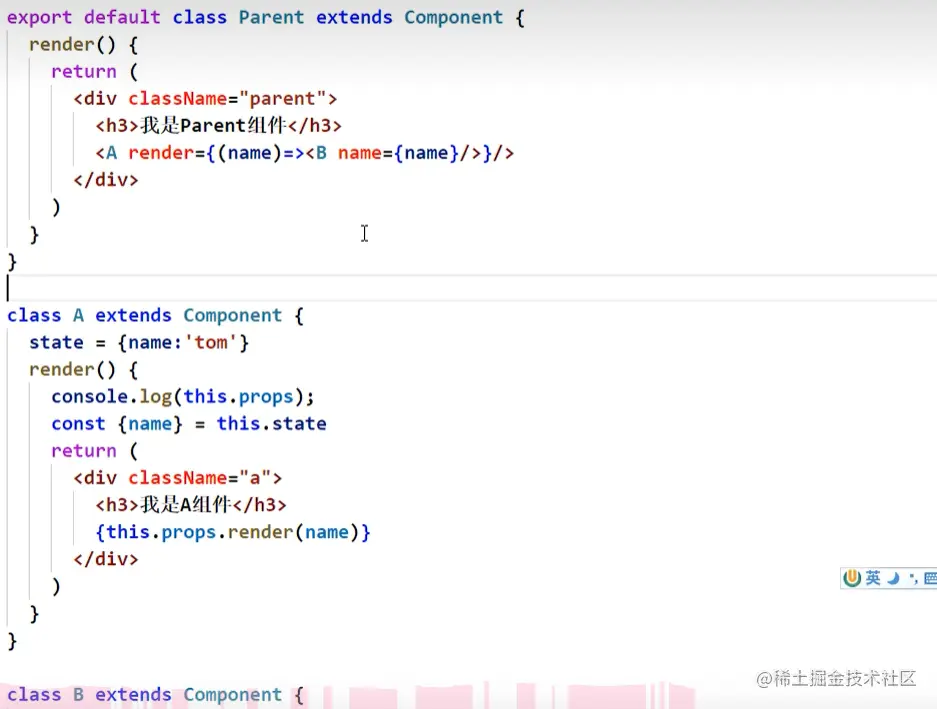Click the 'class A extends Component' line
The image size is (937, 709).
pyautogui.click(x=155, y=315)
